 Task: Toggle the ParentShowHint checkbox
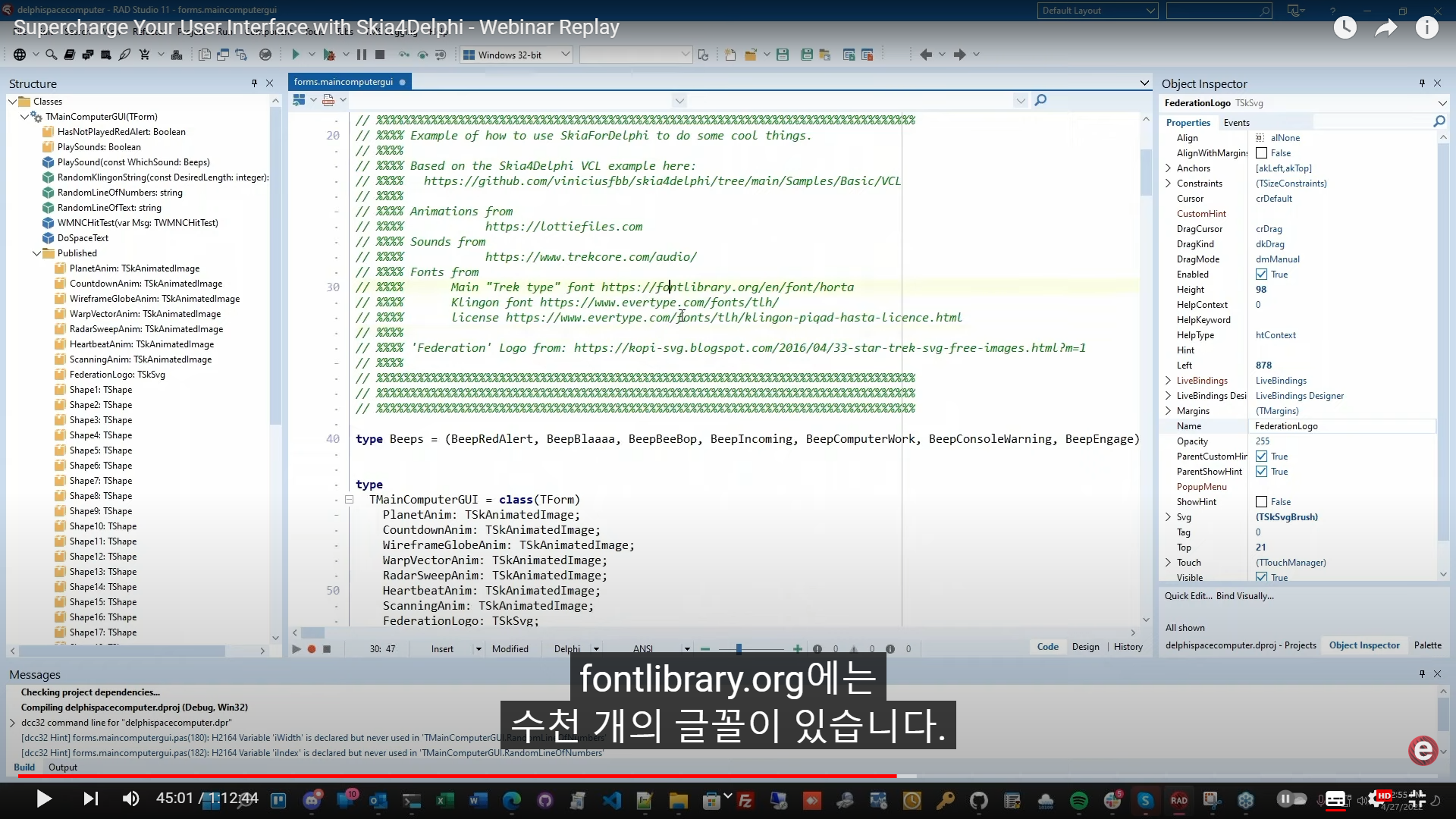[1261, 472]
